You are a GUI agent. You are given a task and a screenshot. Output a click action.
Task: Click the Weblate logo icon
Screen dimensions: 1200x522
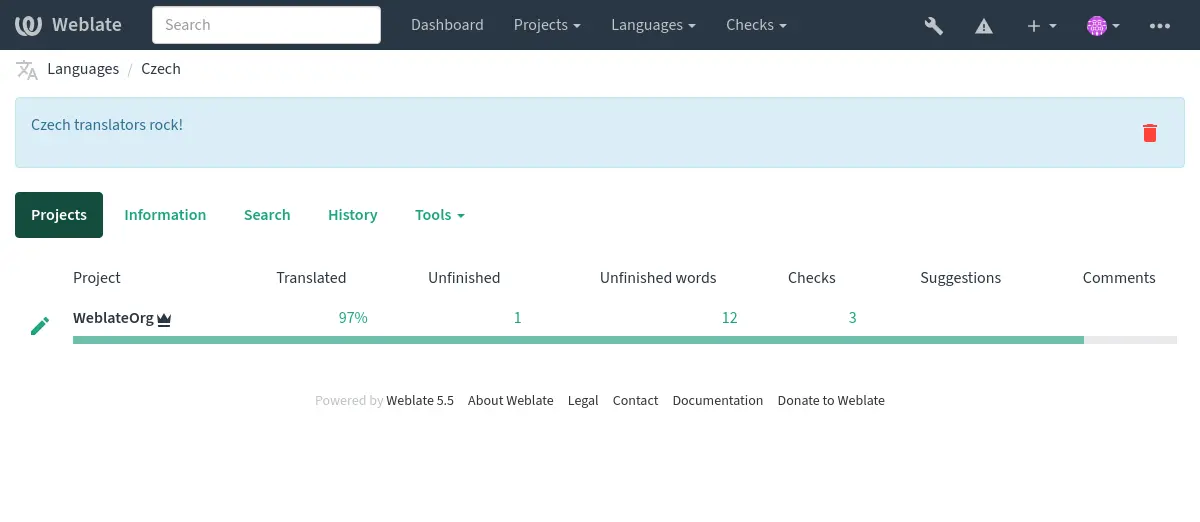pyautogui.click(x=28, y=25)
